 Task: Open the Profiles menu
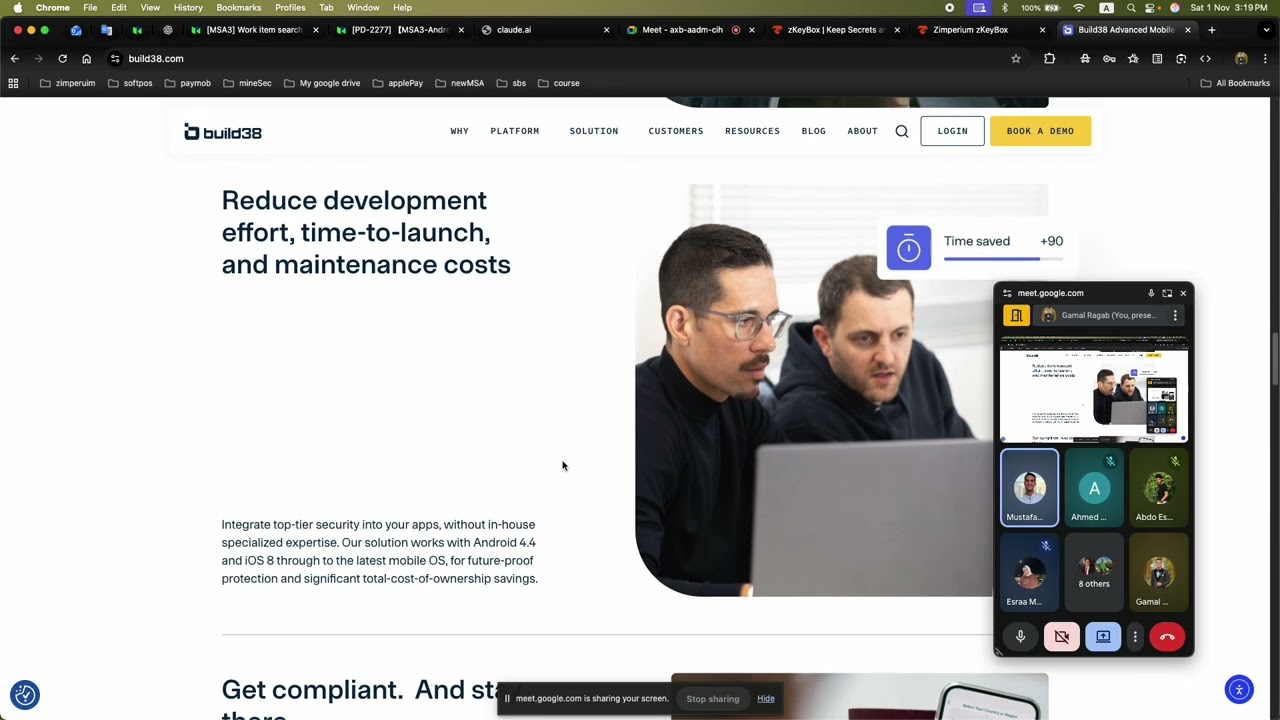click(290, 7)
